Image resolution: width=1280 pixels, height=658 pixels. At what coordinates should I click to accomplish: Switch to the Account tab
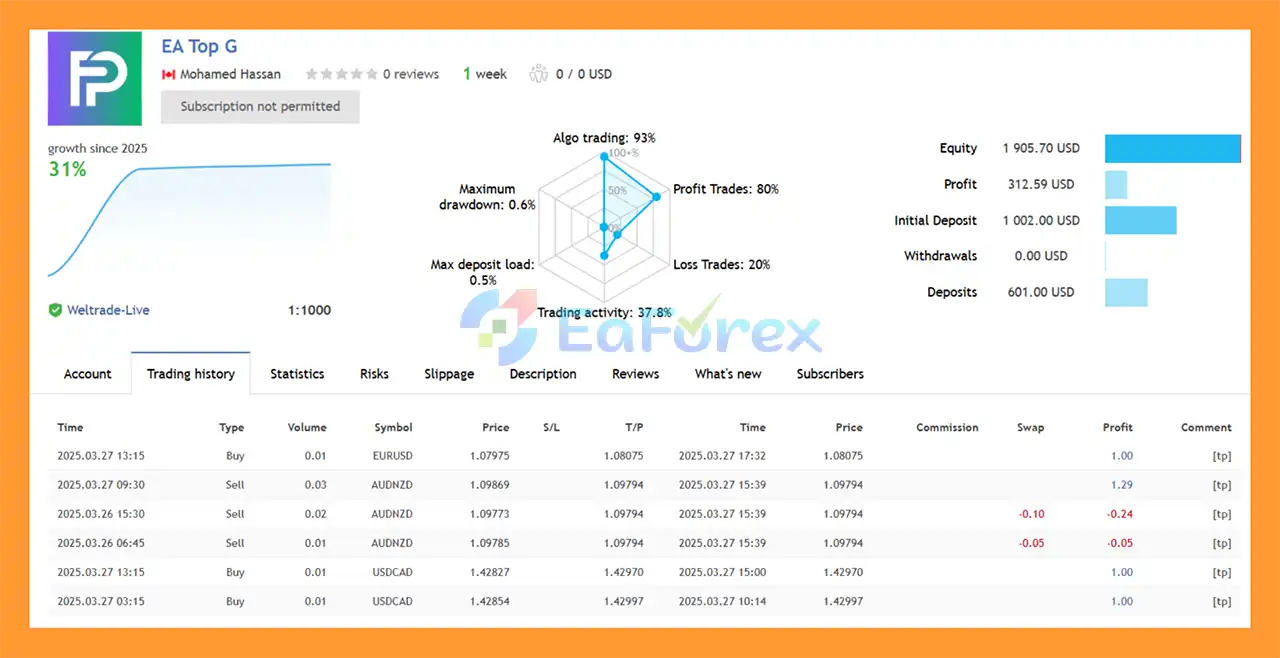[88, 374]
